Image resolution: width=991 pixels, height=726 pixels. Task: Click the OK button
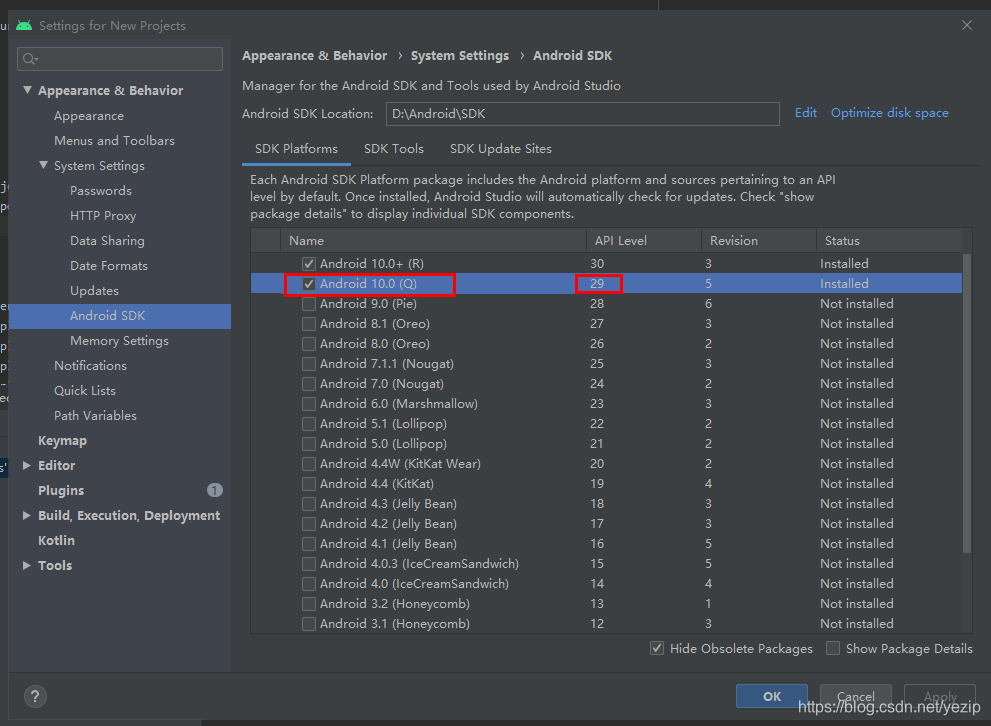coord(772,696)
